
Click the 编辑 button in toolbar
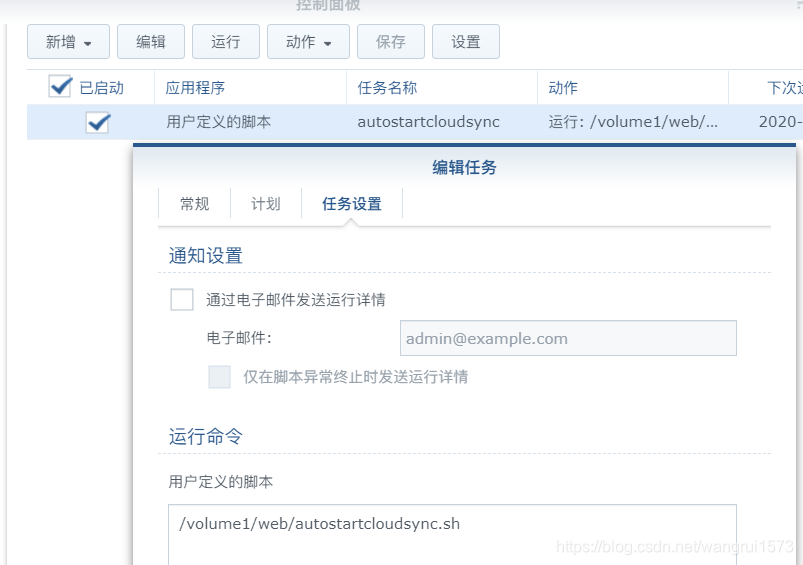tap(151, 41)
